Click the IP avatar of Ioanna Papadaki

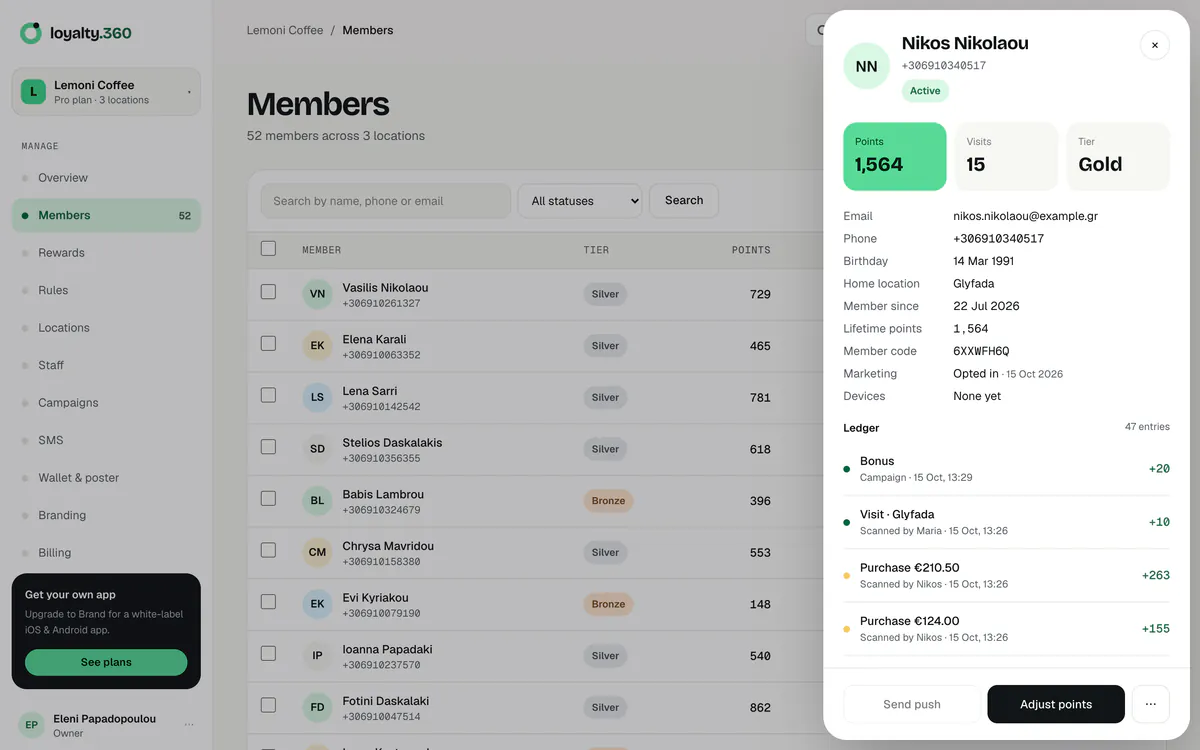317,656
